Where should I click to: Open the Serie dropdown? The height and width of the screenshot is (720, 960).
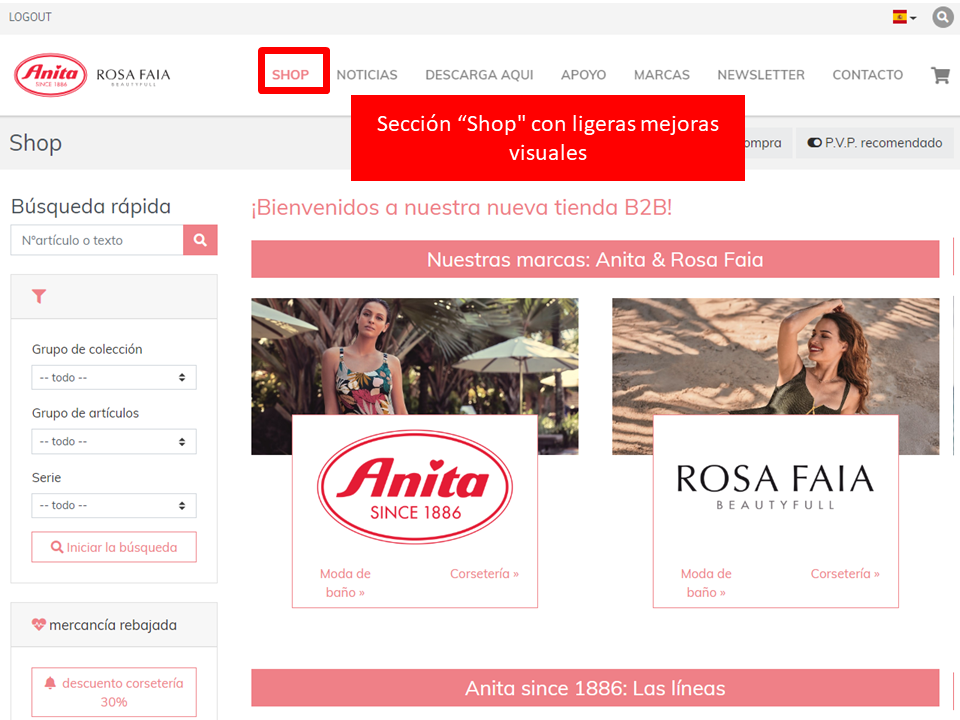pos(114,505)
